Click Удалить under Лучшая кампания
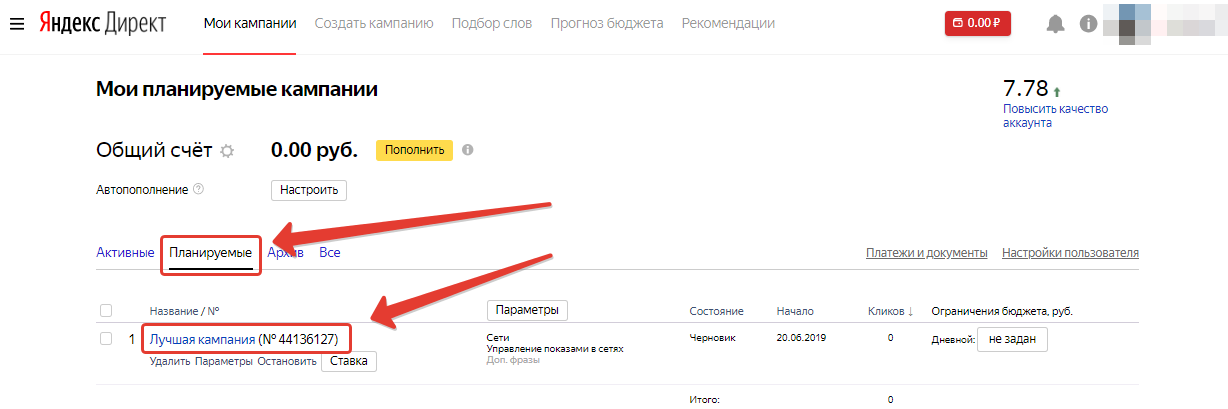 coord(170,361)
